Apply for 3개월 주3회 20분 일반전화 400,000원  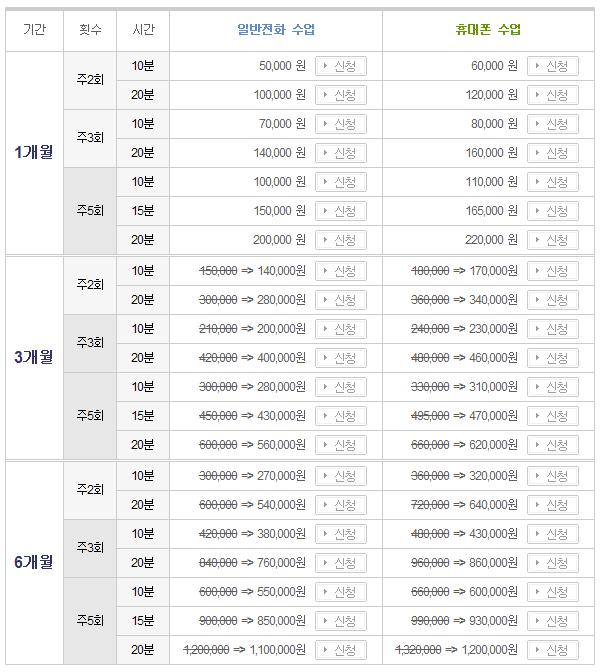(x=341, y=358)
